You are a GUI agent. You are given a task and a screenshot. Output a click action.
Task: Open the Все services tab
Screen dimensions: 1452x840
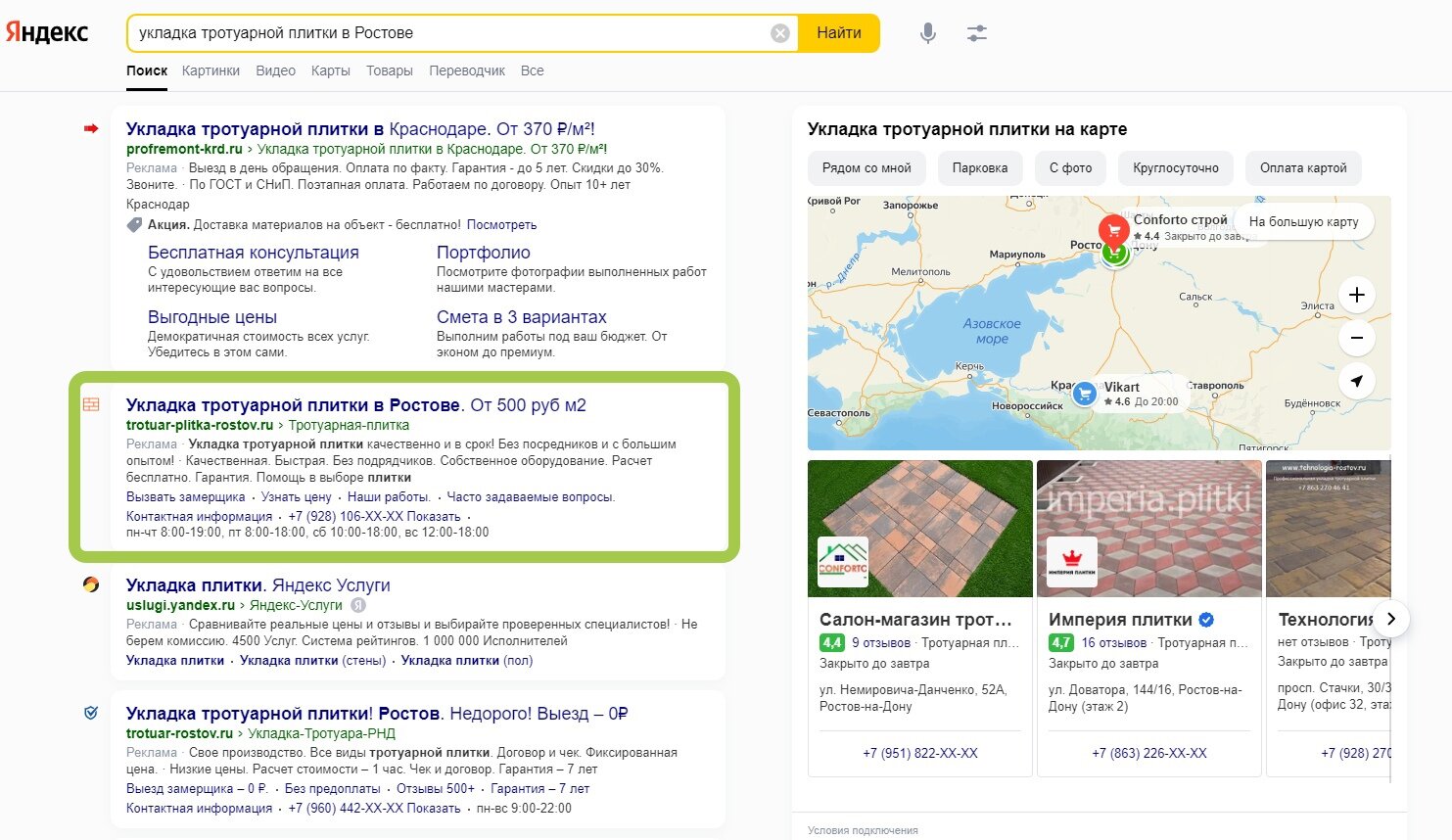tap(532, 70)
